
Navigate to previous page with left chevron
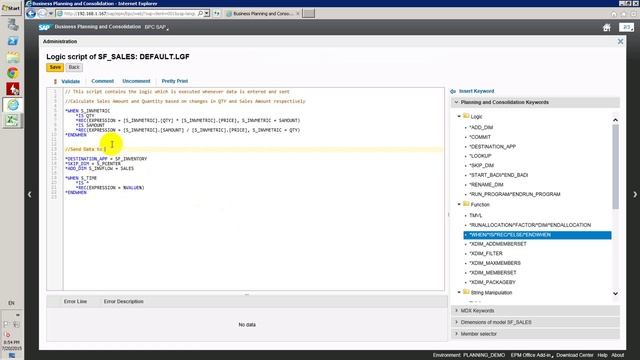29,194
